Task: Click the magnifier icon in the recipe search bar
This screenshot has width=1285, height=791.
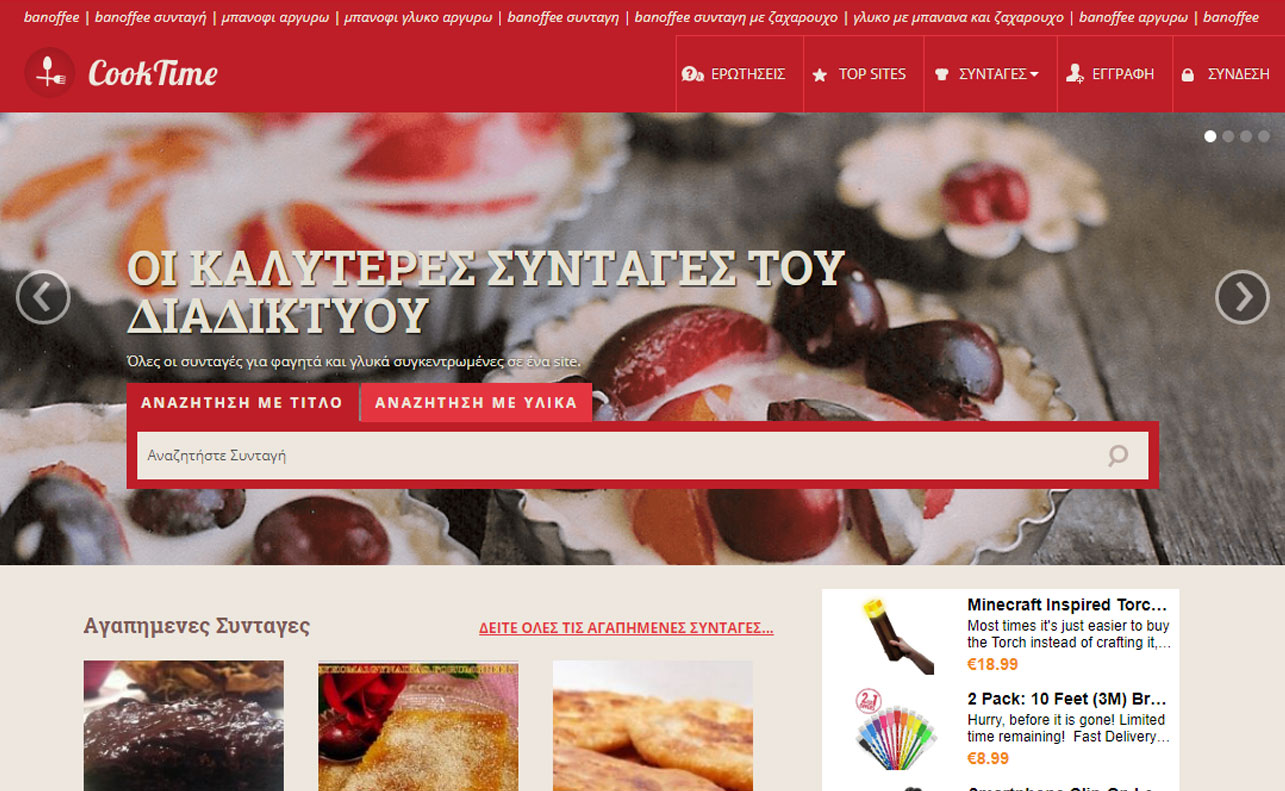Action: tap(1118, 456)
